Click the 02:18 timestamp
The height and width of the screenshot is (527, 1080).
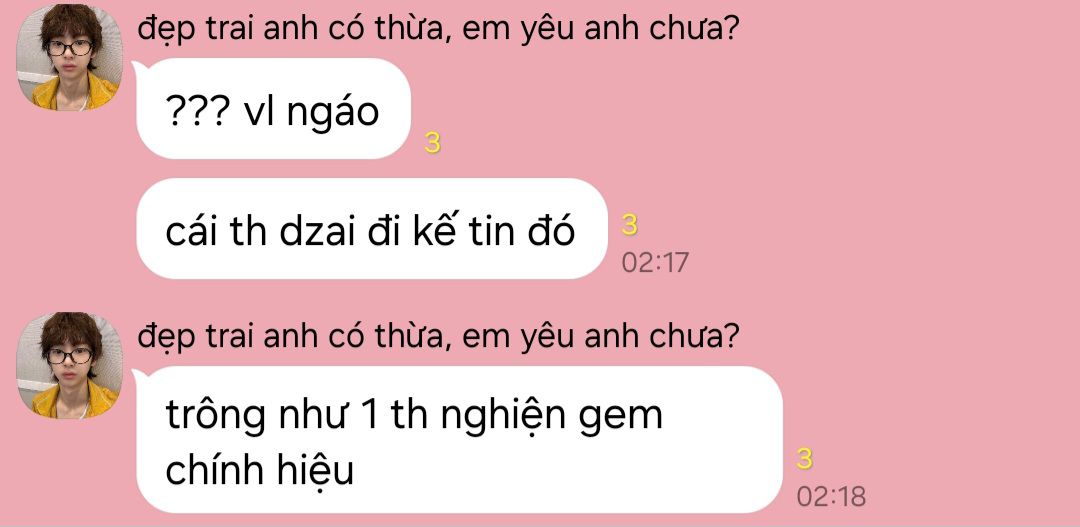click(x=831, y=497)
